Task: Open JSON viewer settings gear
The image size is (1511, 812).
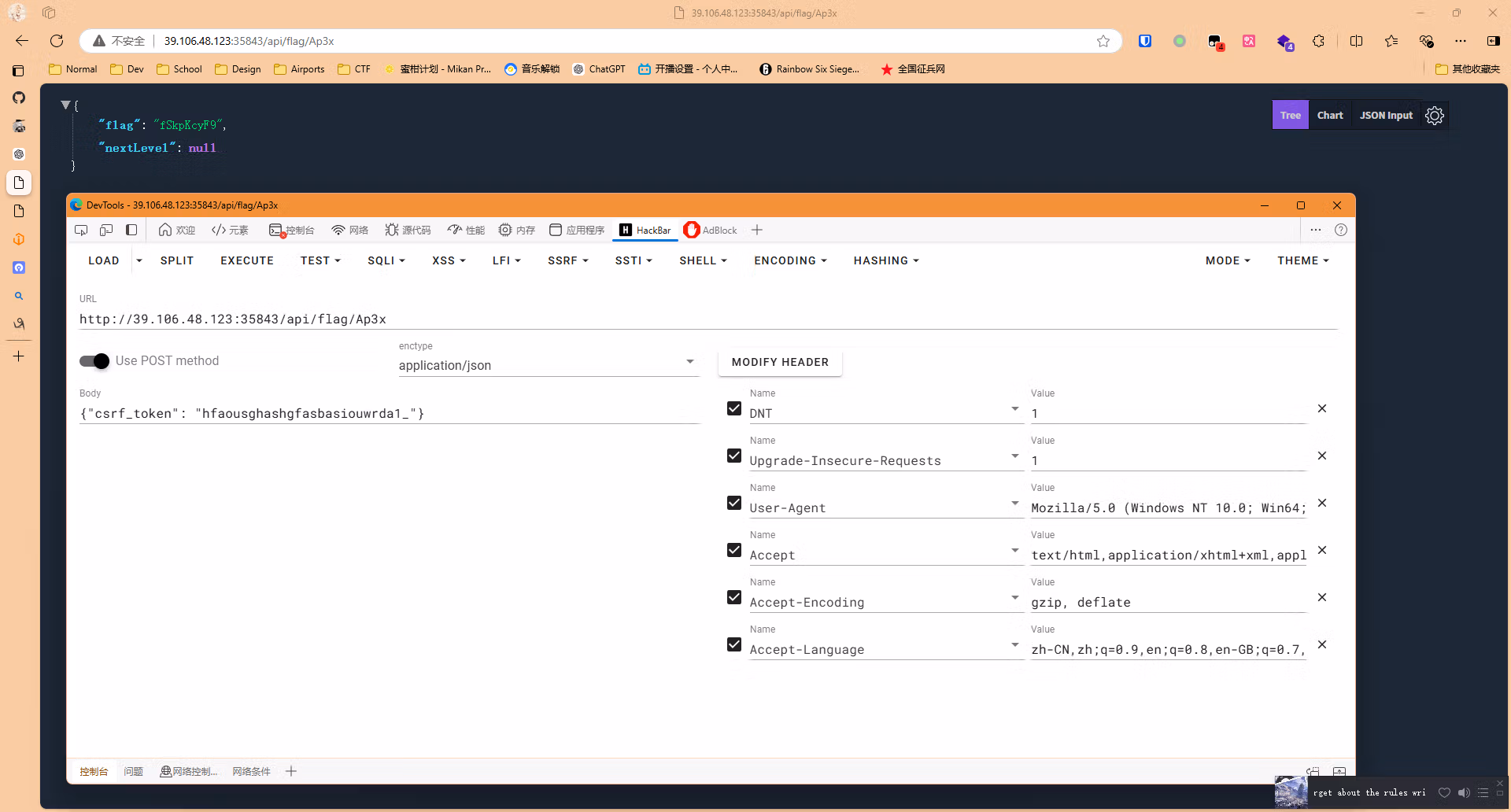Action: [x=1435, y=116]
